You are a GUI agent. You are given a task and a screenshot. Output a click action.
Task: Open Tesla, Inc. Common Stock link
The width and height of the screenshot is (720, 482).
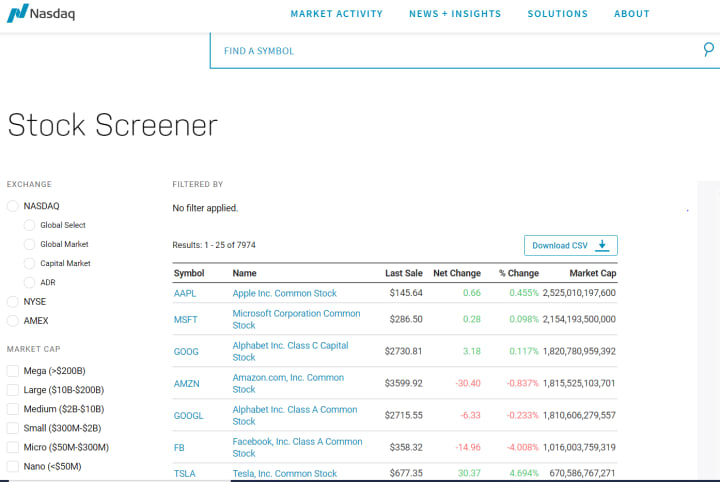pyautogui.click(x=284, y=474)
